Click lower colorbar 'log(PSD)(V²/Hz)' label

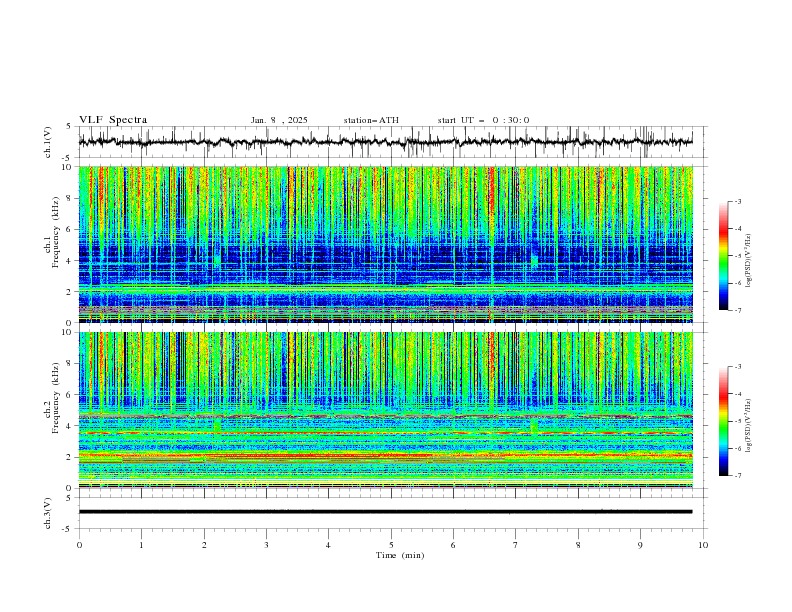(x=749, y=426)
